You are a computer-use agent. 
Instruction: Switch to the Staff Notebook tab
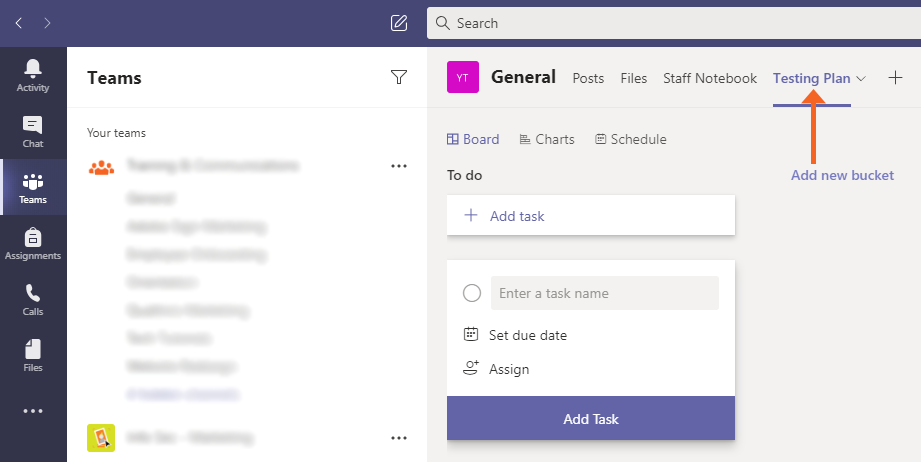tap(709, 78)
